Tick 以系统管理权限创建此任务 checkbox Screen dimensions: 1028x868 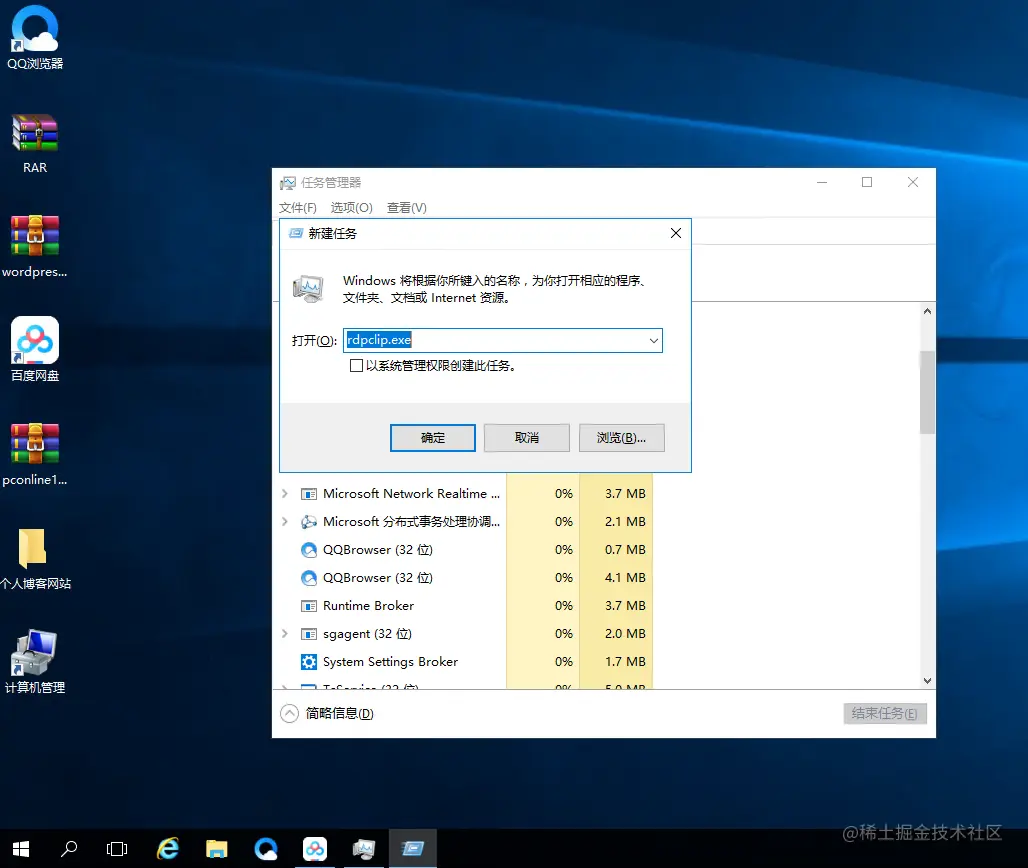(356, 366)
